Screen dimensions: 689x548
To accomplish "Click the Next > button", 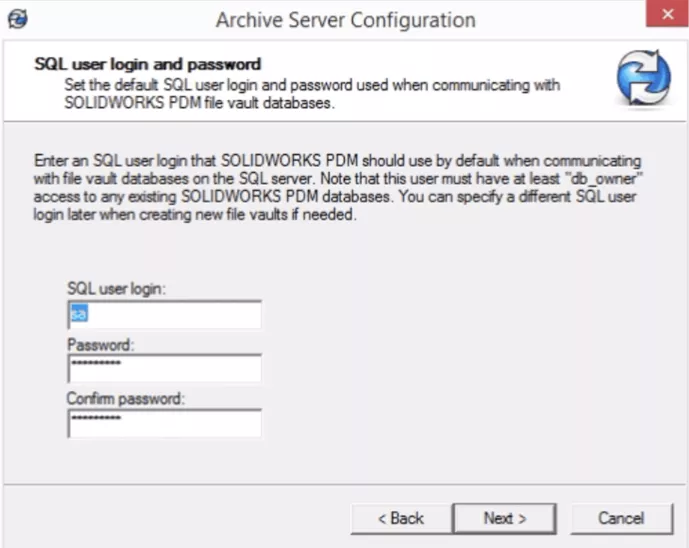I will (x=504, y=519).
